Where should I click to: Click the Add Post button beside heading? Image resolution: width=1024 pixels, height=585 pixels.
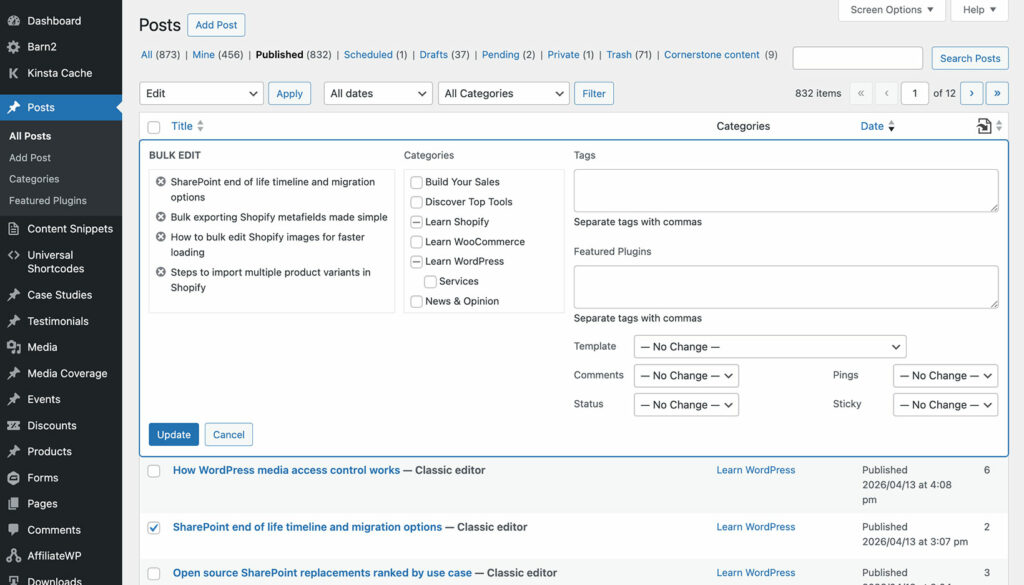(216, 25)
